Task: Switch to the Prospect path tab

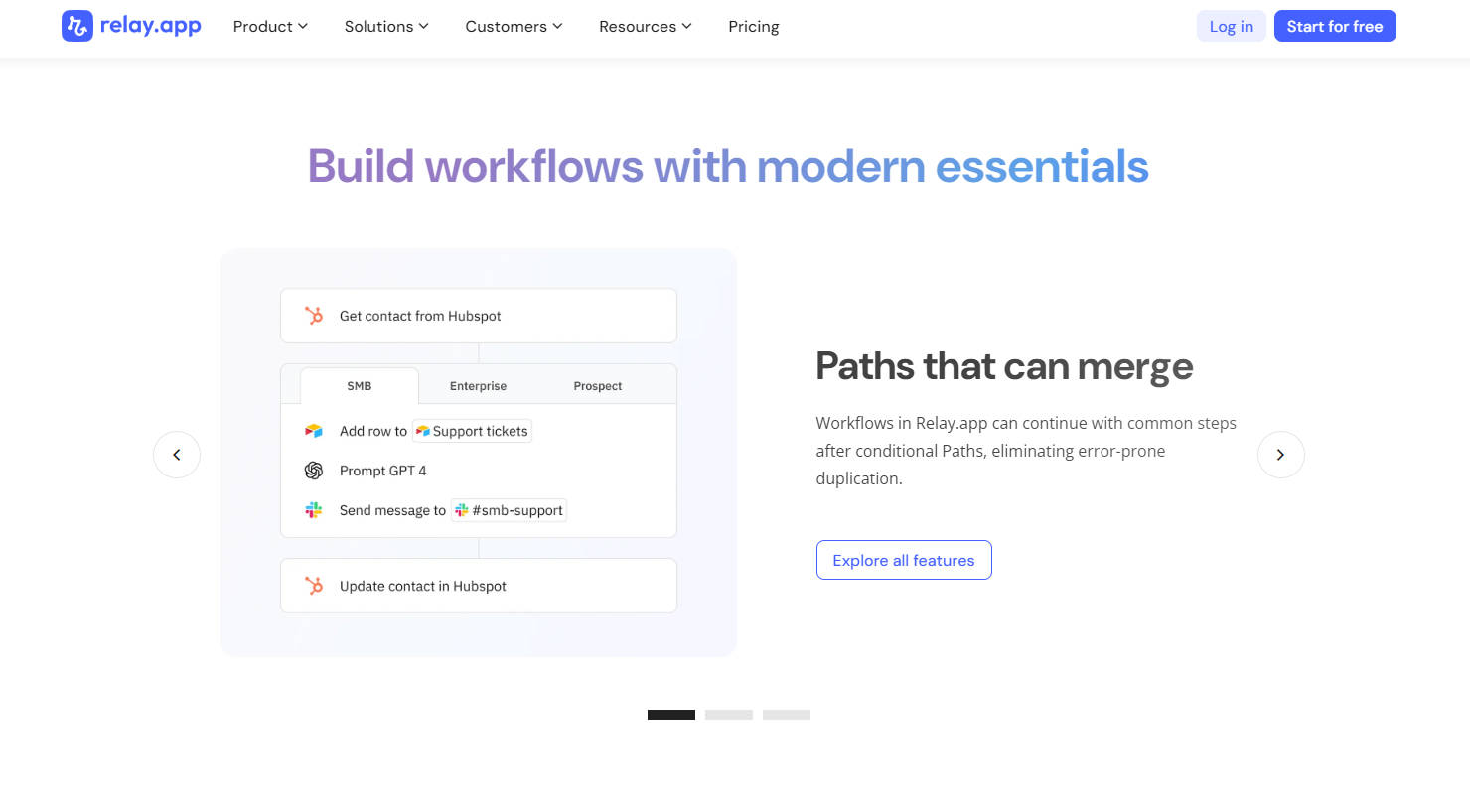Action: (598, 386)
